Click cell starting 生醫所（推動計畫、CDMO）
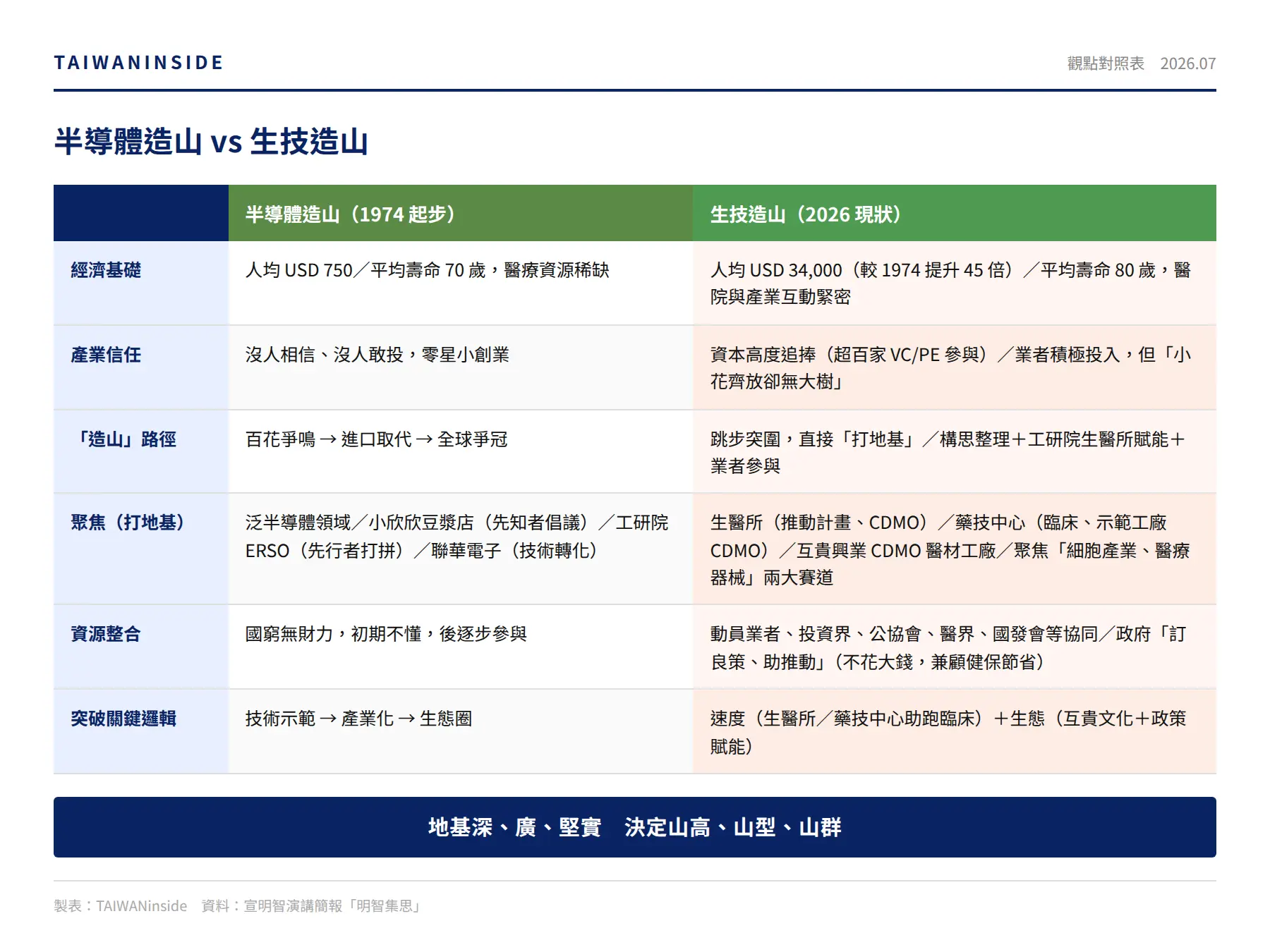The width and height of the screenshot is (1270, 952). click(955, 549)
